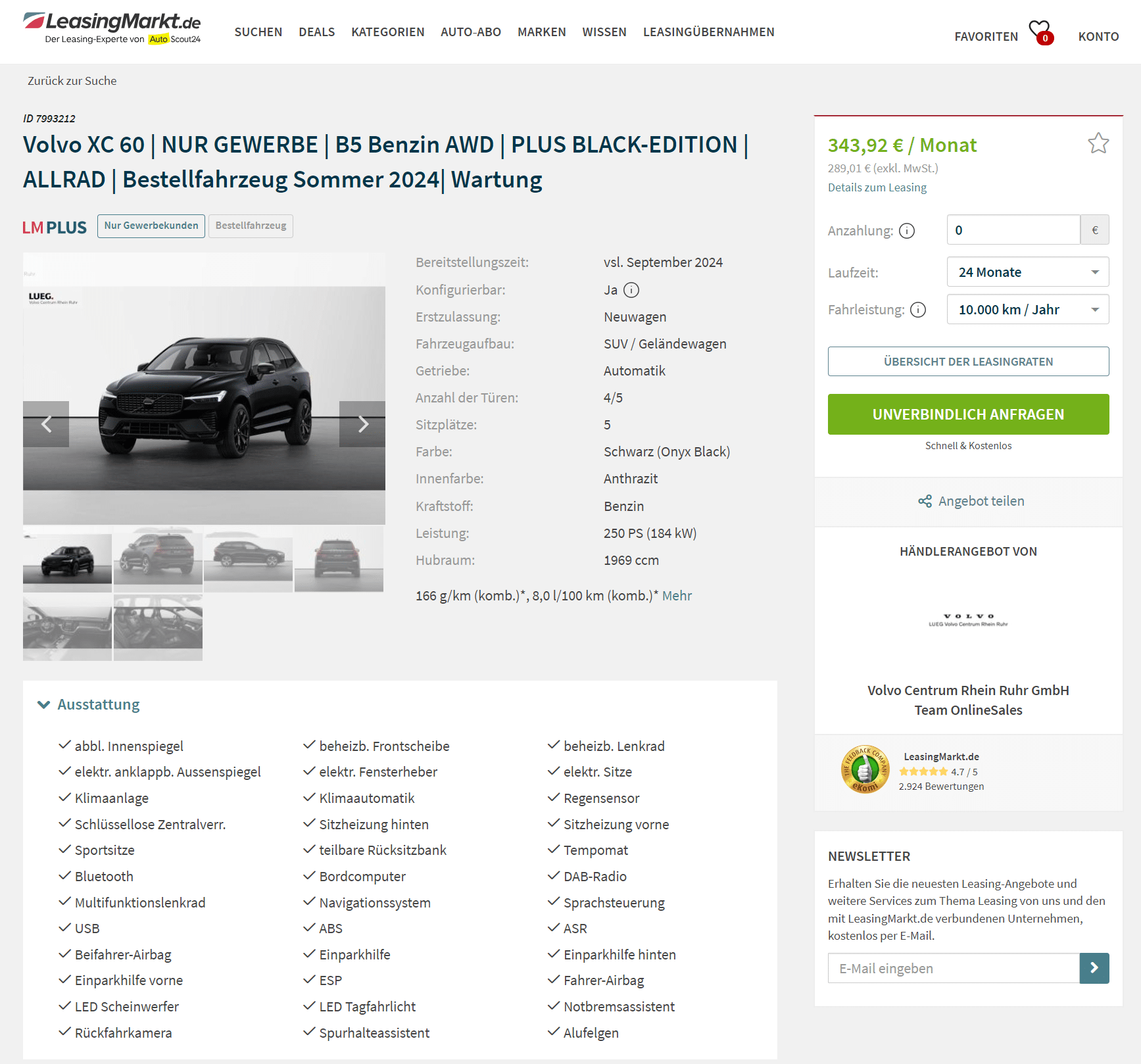Click UNVERBINDLICH ANFRAGEN button

click(968, 414)
